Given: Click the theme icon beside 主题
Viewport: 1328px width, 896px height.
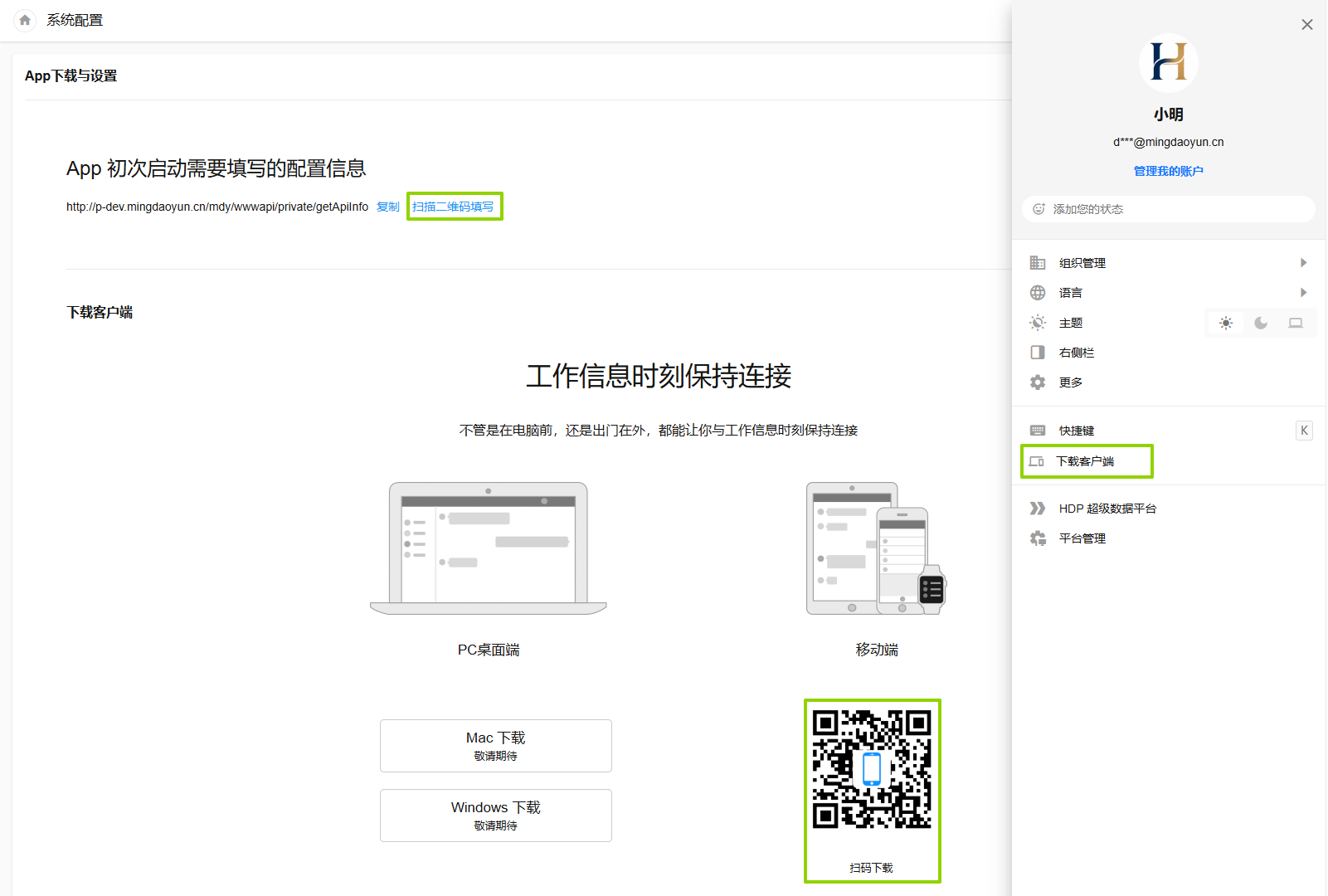Looking at the screenshot, I should click(1038, 323).
